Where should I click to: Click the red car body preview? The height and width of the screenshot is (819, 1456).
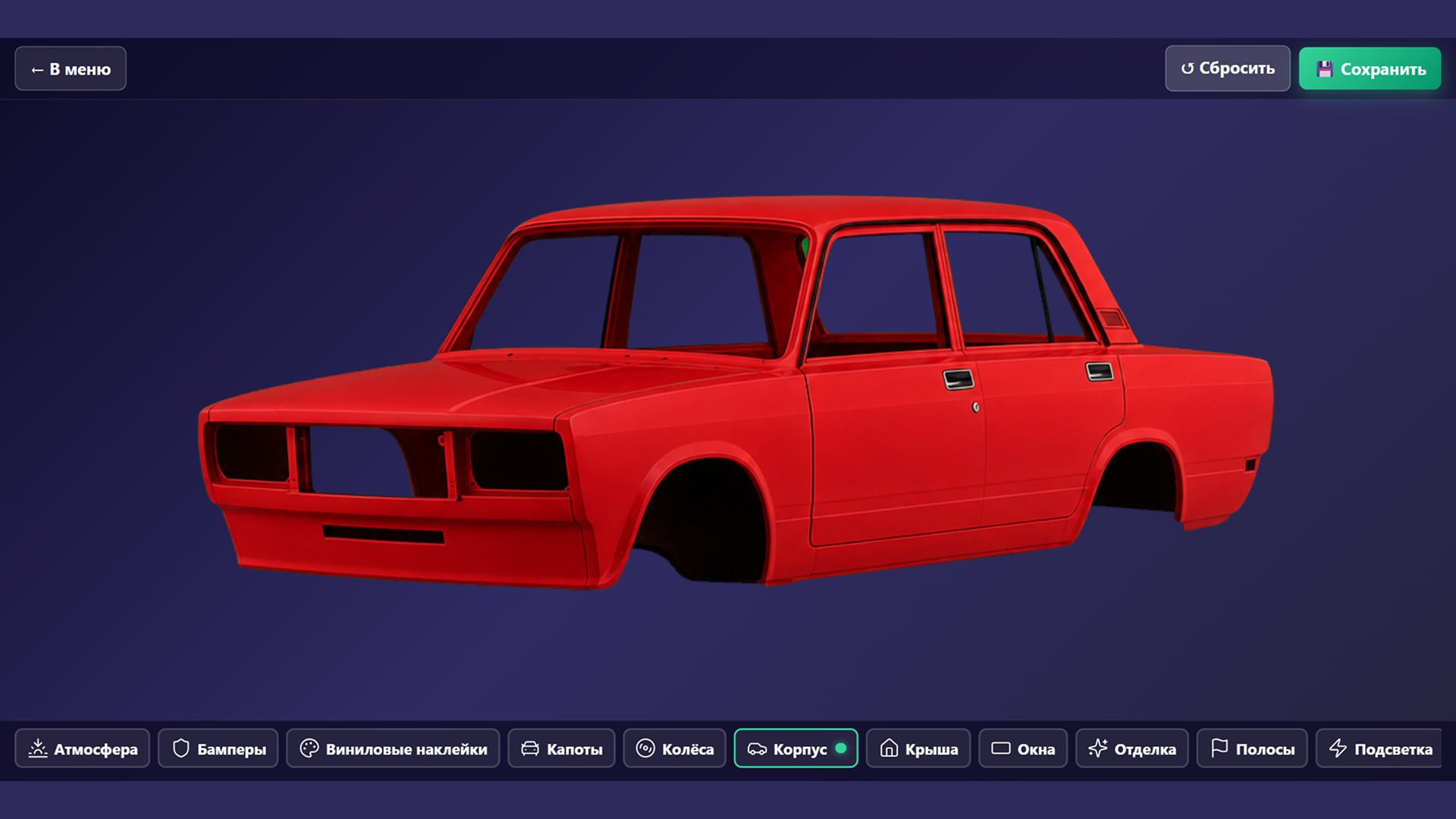coord(736,392)
